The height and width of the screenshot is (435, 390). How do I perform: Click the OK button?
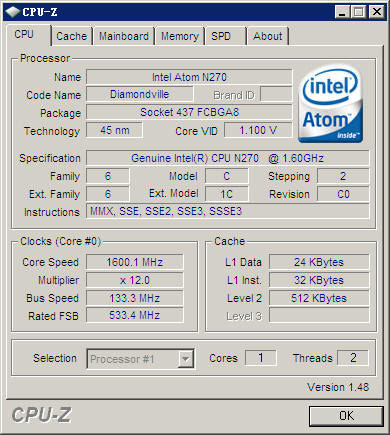346,416
